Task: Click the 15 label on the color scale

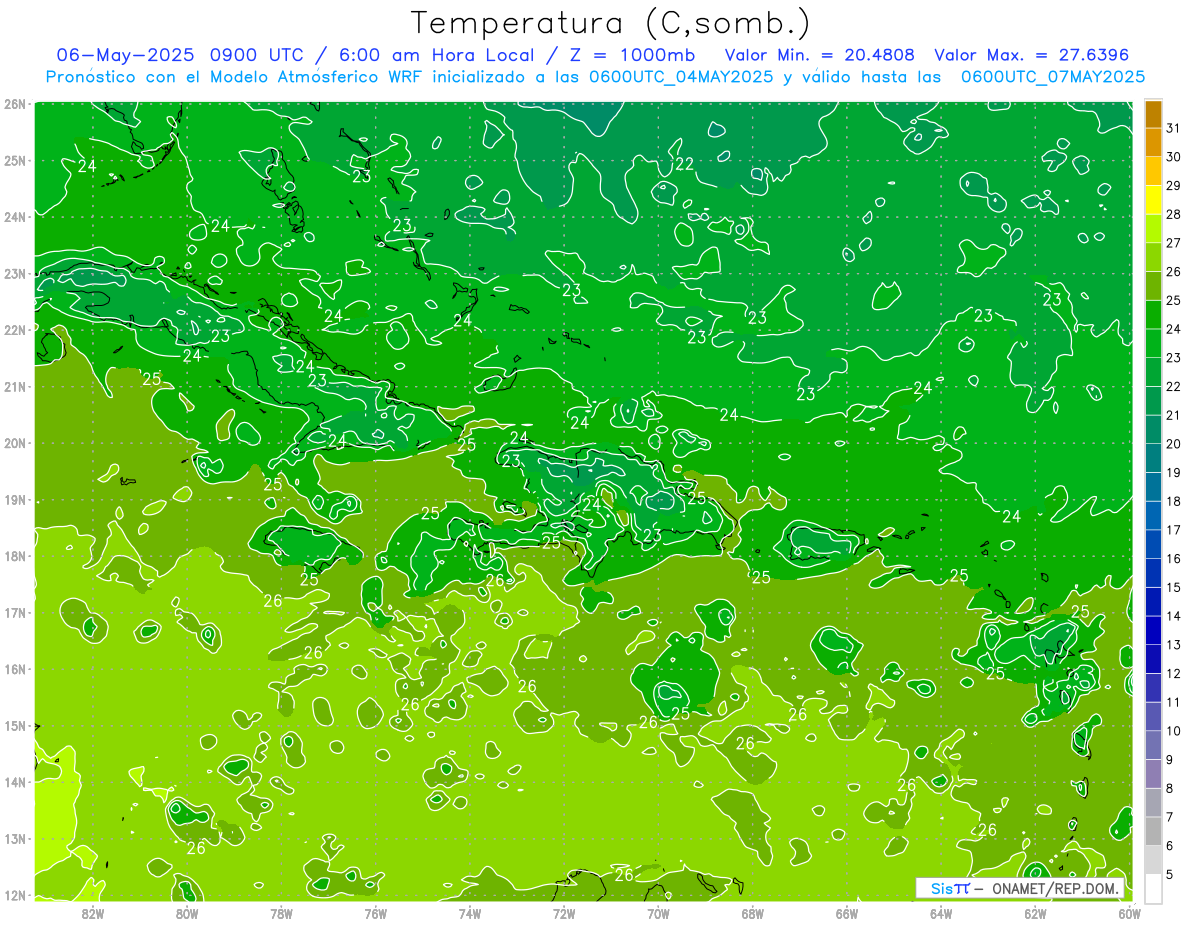Action: pyautogui.click(x=1174, y=587)
